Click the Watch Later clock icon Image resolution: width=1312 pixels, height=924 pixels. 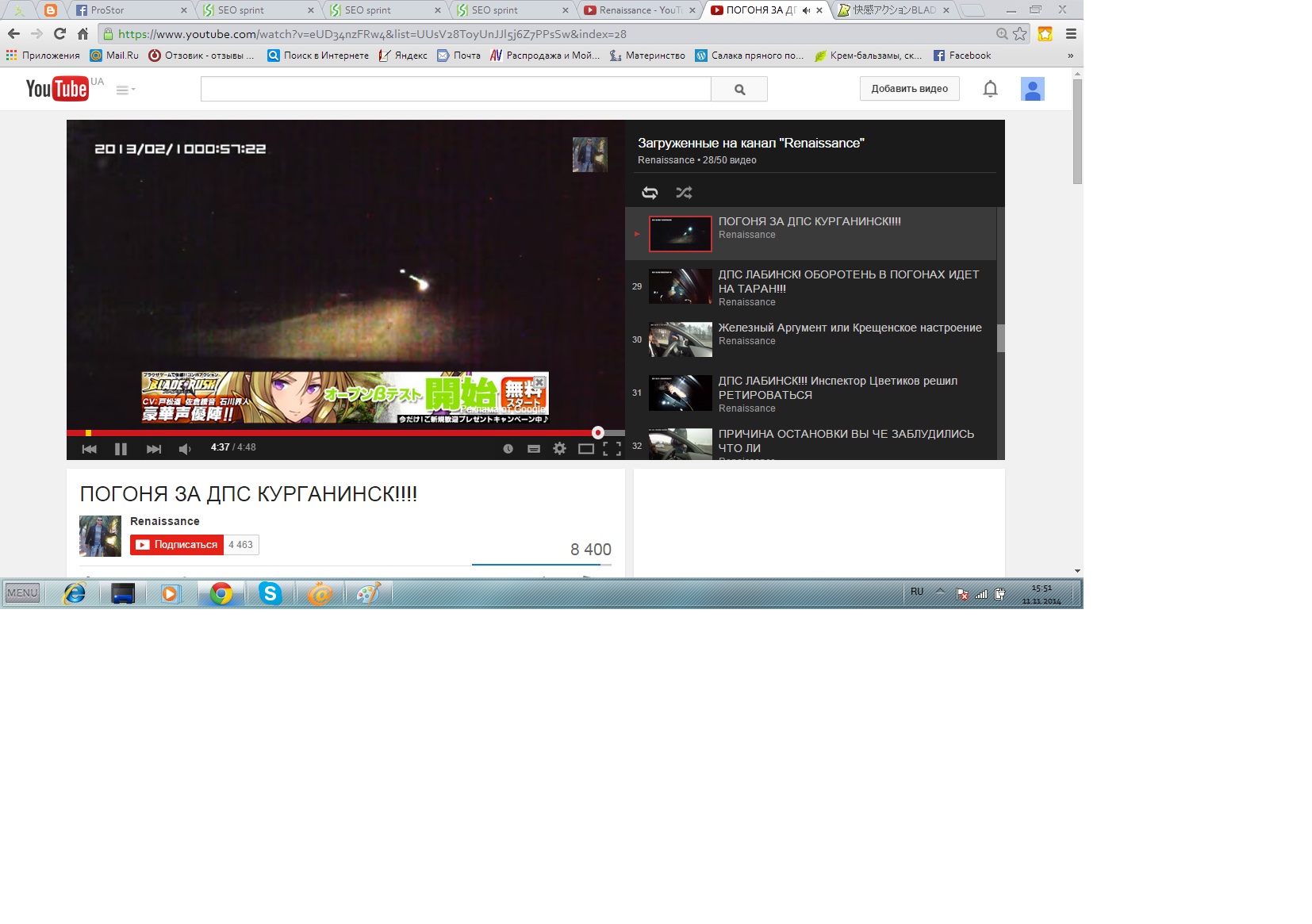pos(508,449)
